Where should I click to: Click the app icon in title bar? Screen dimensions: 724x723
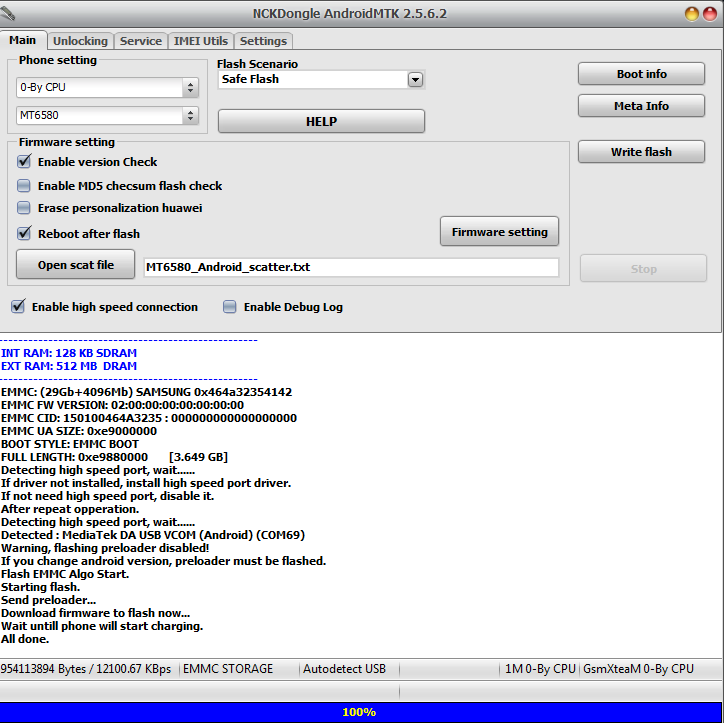coord(12,14)
